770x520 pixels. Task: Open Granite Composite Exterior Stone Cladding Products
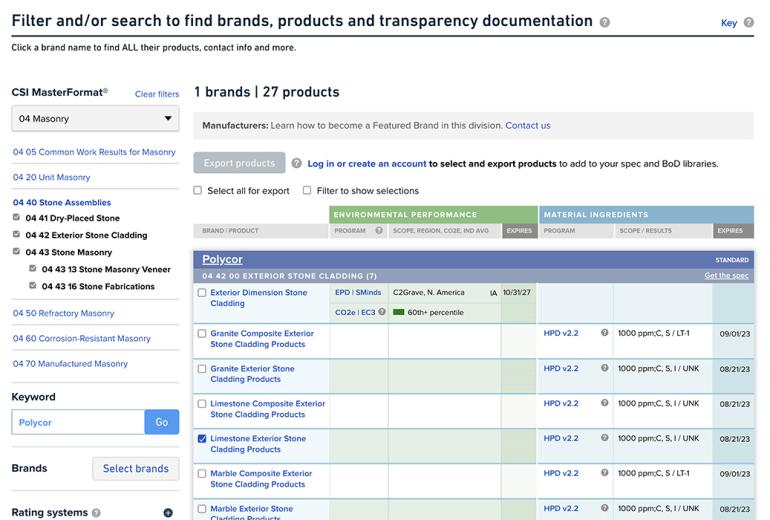click(x=262, y=339)
